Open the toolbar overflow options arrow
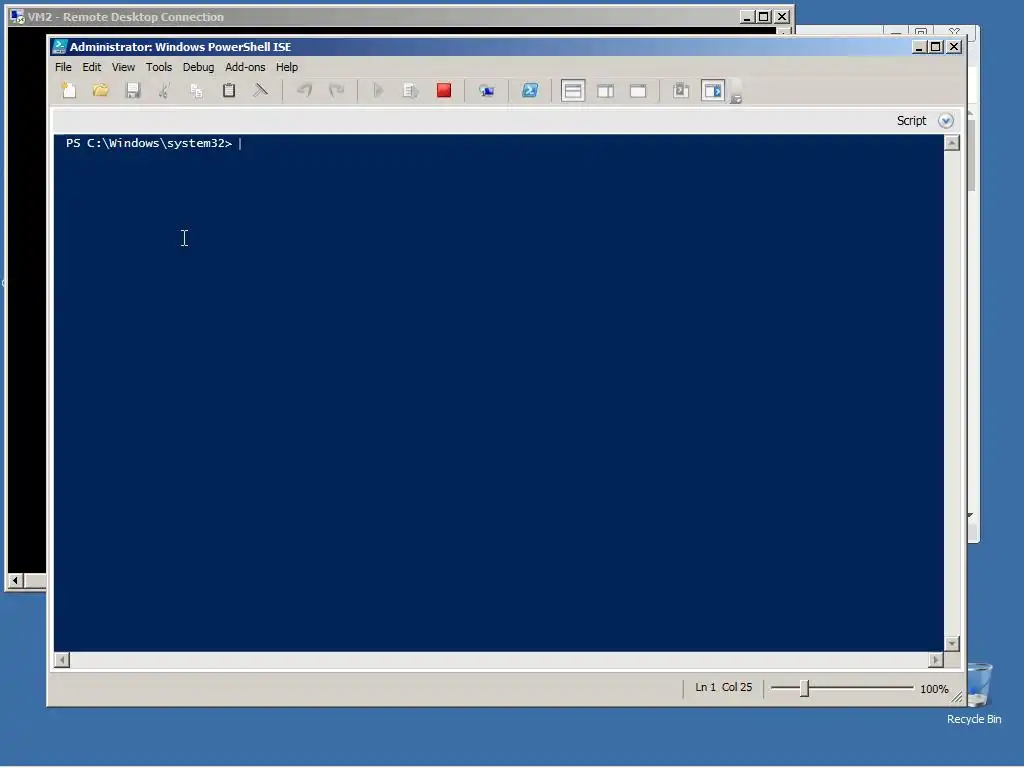 point(736,99)
